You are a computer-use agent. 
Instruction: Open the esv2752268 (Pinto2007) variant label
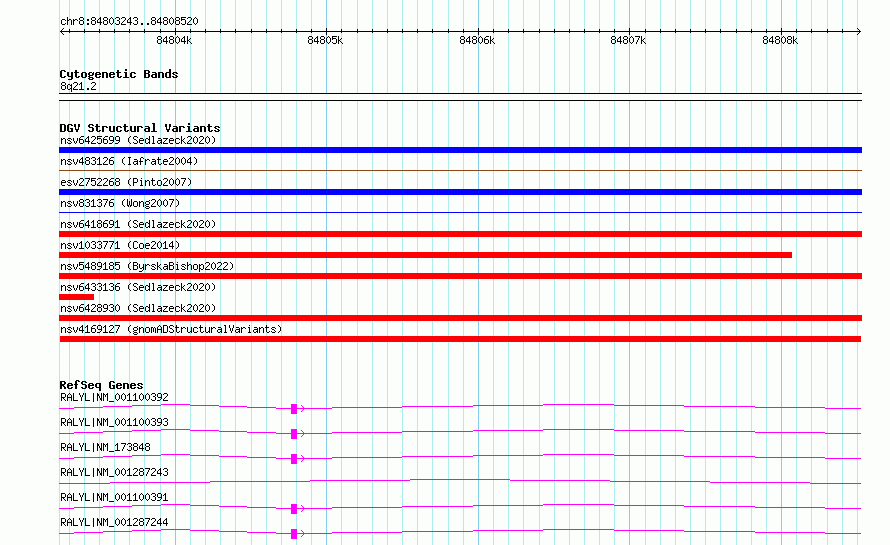click(126, 182)
